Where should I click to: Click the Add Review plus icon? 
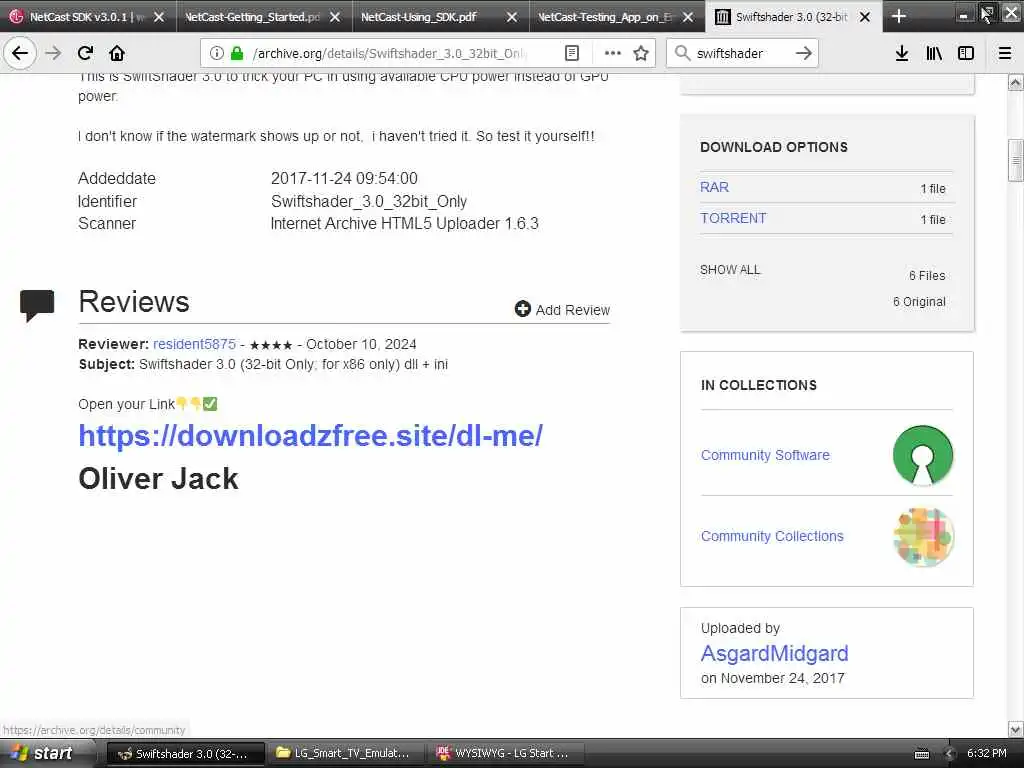point(522,309)
